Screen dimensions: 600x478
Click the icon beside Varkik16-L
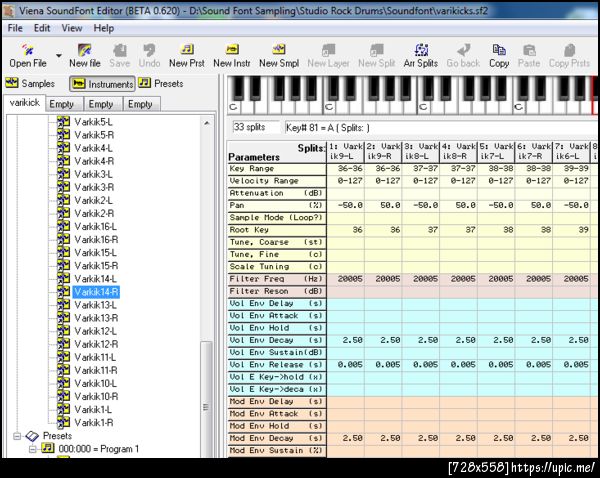tap(64, 226)
